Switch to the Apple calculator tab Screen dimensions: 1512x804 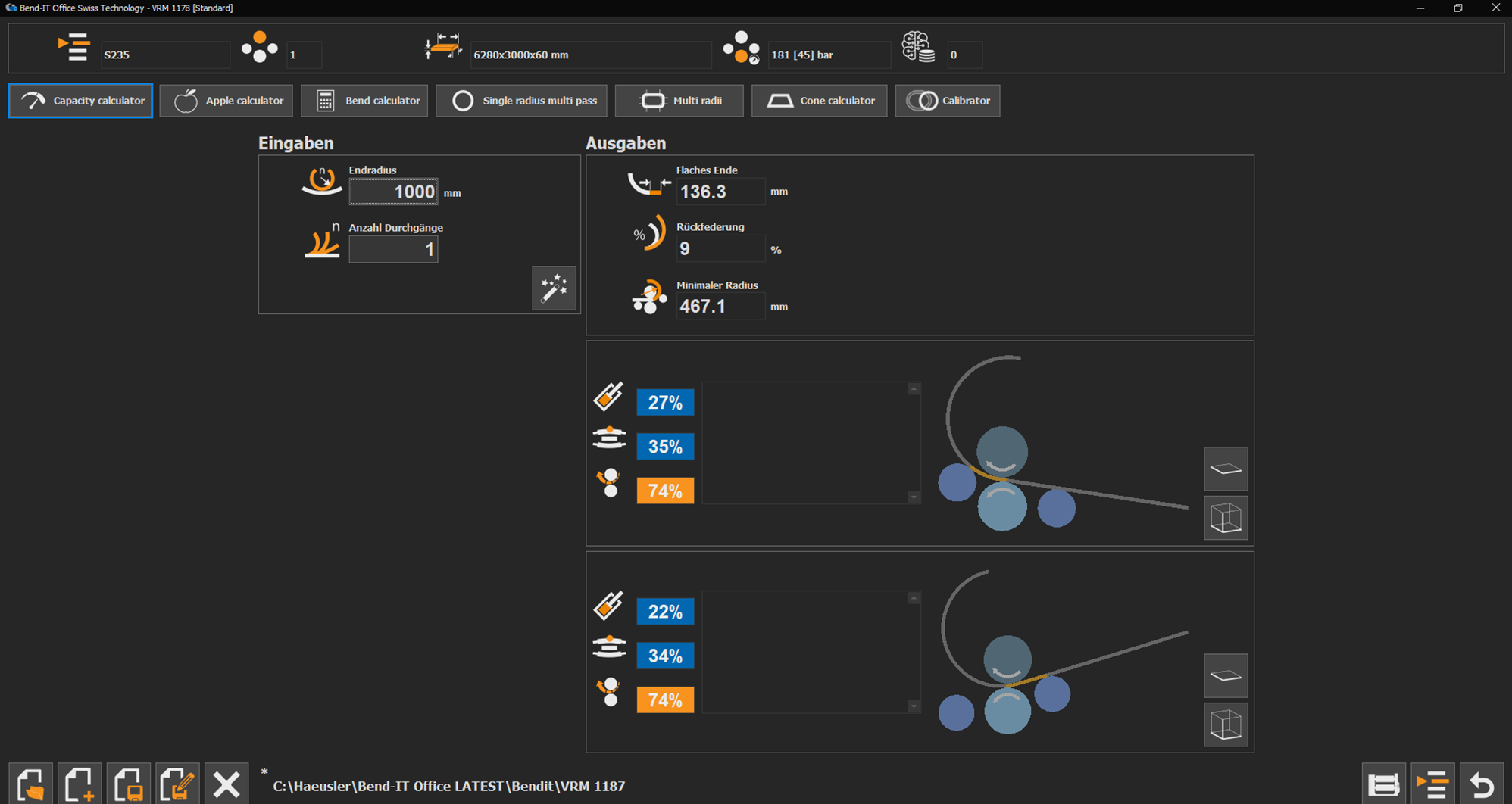[226, 101]
